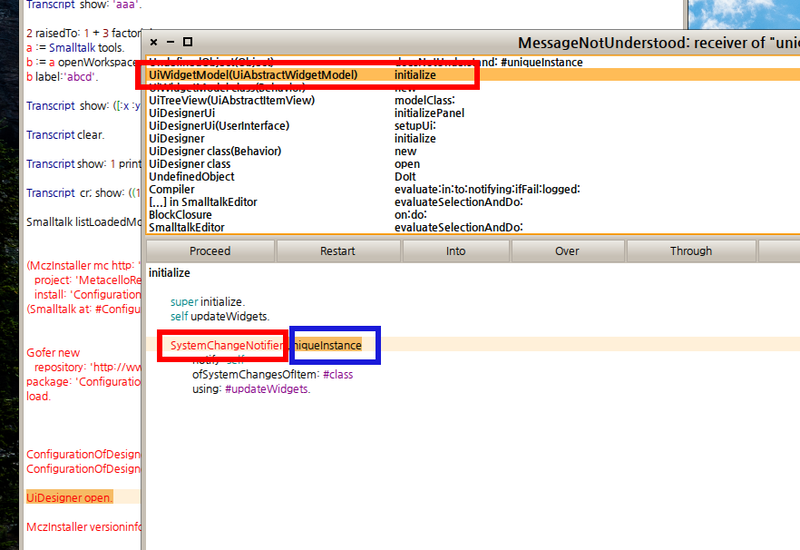Select the Compiler evaluate stack frame
The width and height of the screenshot is (800, 550).
(172, 189)
